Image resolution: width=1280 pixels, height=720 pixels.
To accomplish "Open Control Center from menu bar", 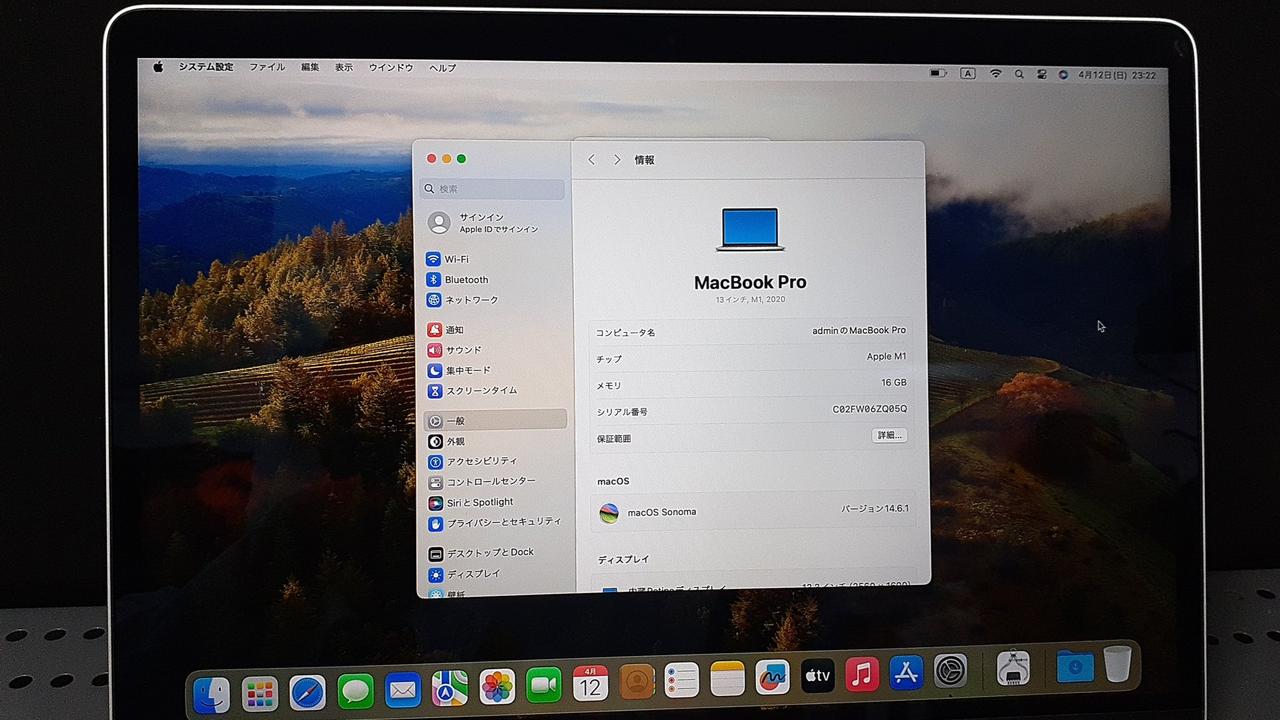I will 1041,74.
